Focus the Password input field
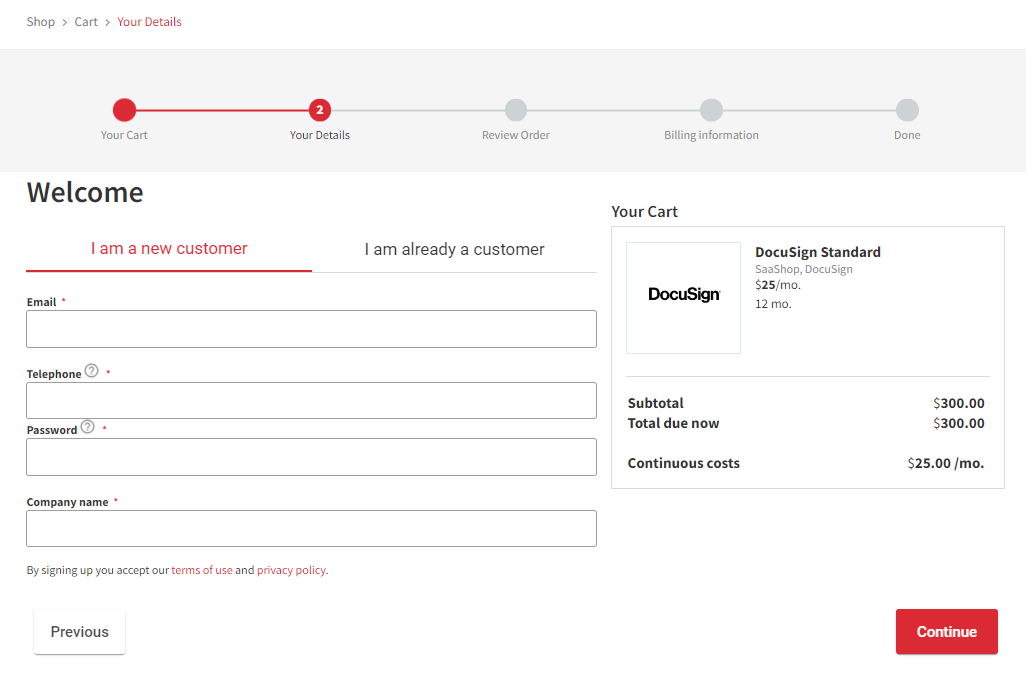 (311, 457)
